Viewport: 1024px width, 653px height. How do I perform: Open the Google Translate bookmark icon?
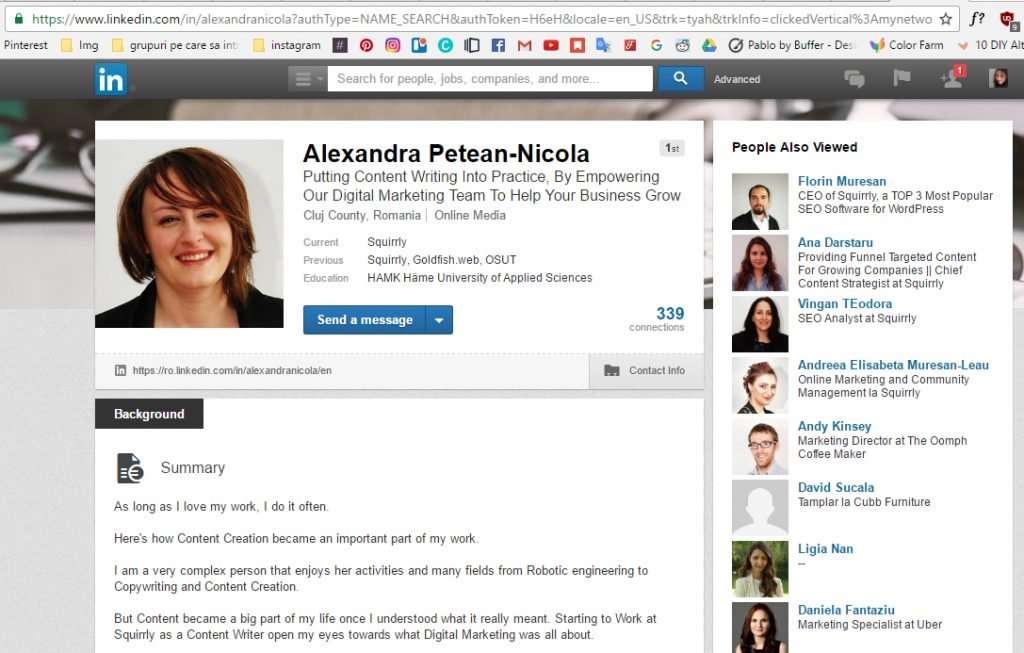click(x=603, y=45)
